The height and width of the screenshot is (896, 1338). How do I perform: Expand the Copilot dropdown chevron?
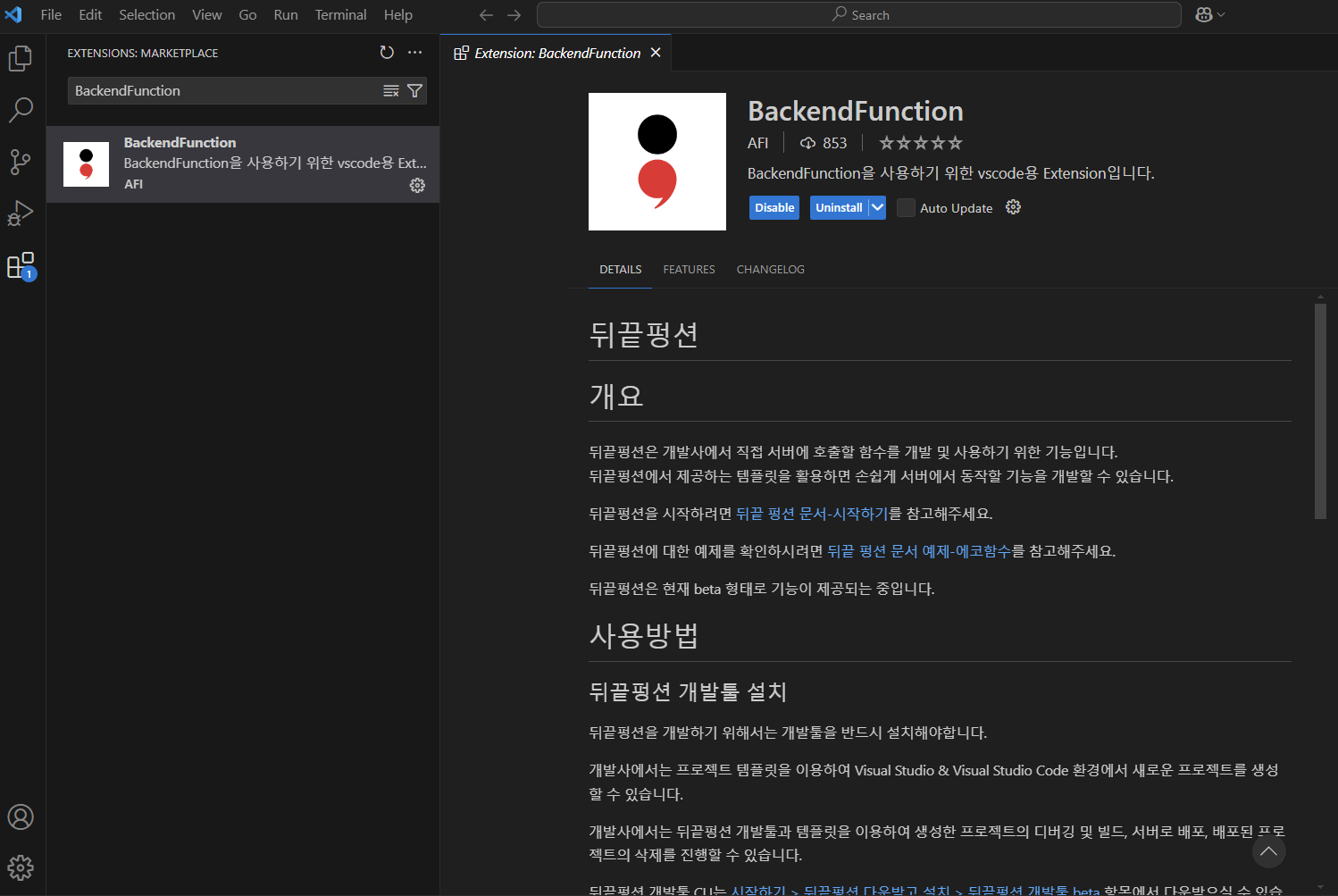click(1222, 15)
